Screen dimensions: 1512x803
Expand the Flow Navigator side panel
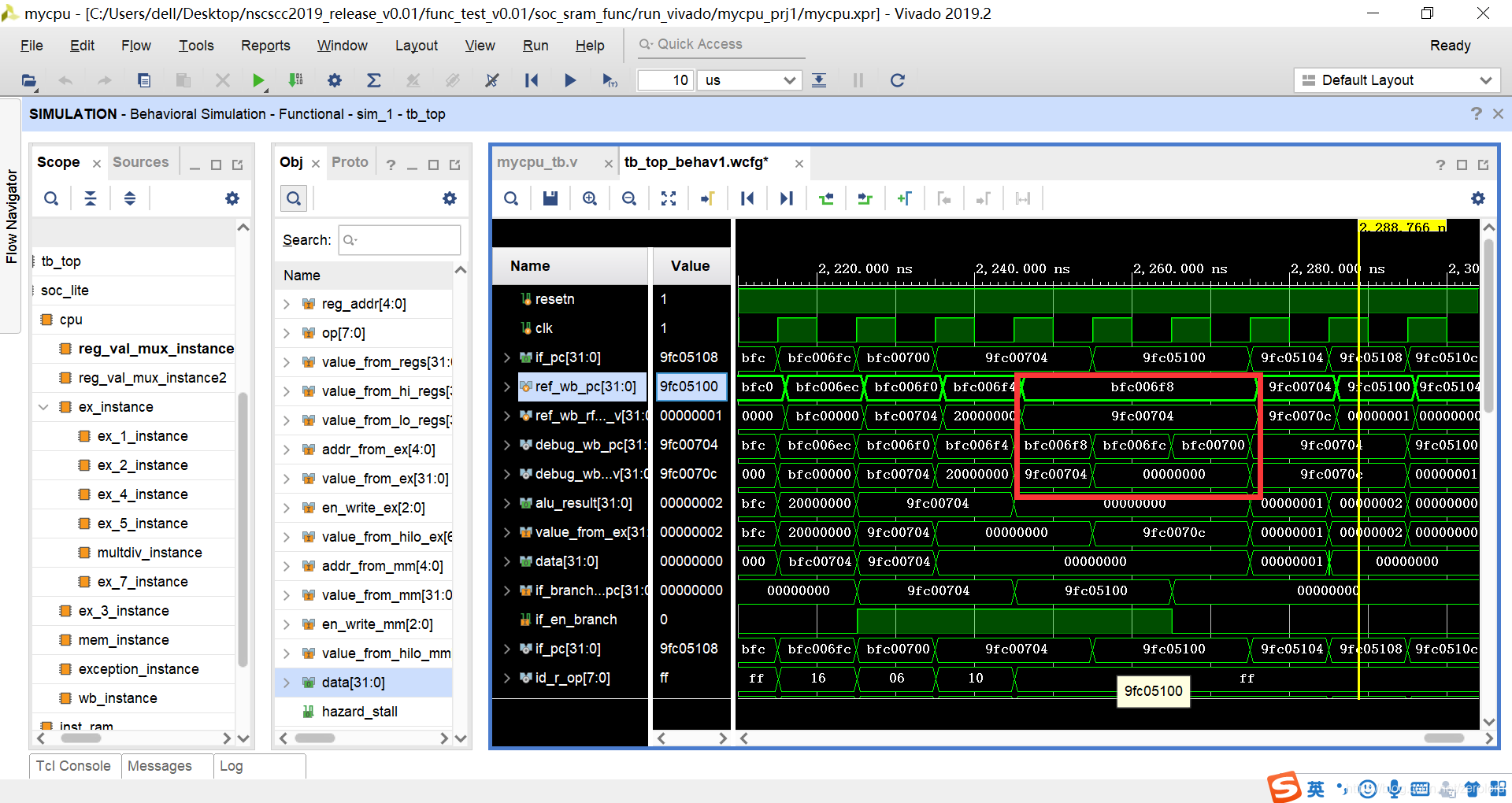(x=11, y=216)
